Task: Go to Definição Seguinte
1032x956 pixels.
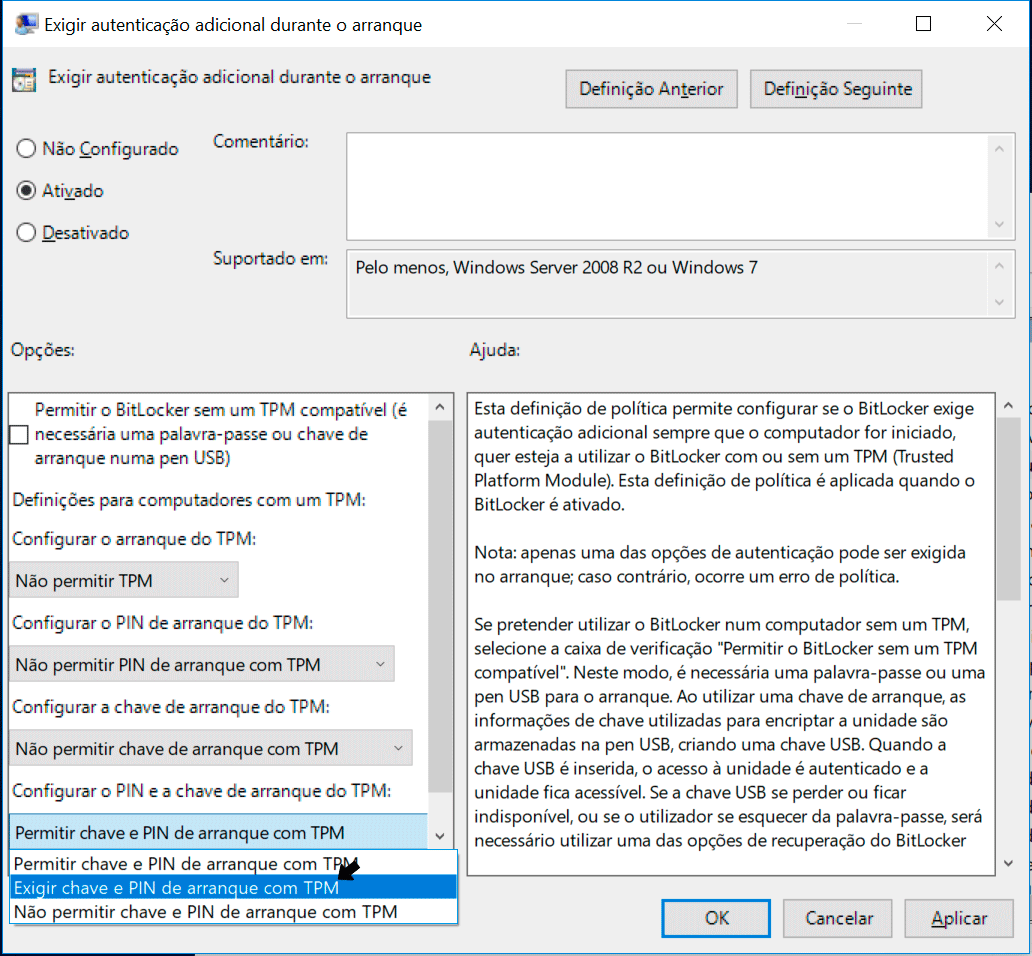Action: point(836,89)
